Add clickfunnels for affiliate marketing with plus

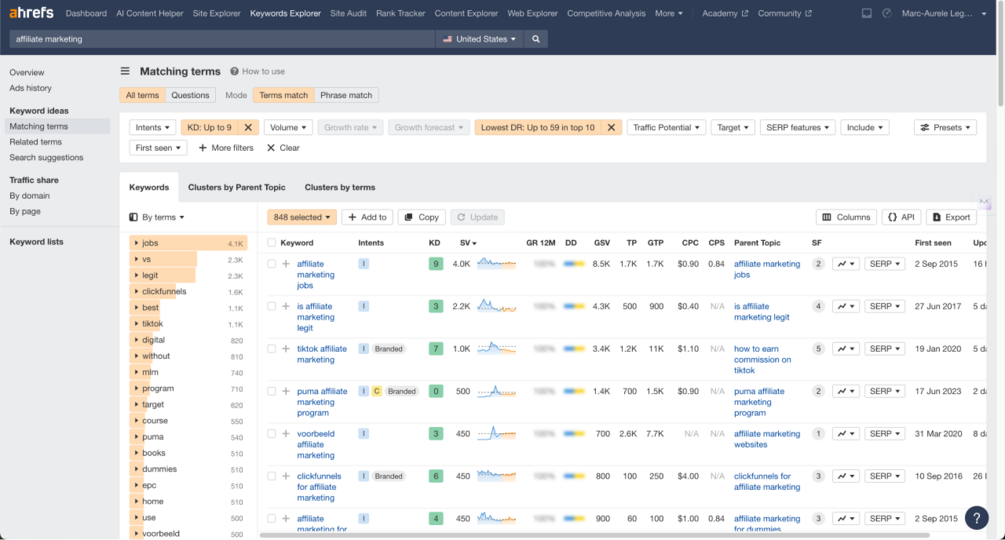pyautogui.click(x=286, y=477)
